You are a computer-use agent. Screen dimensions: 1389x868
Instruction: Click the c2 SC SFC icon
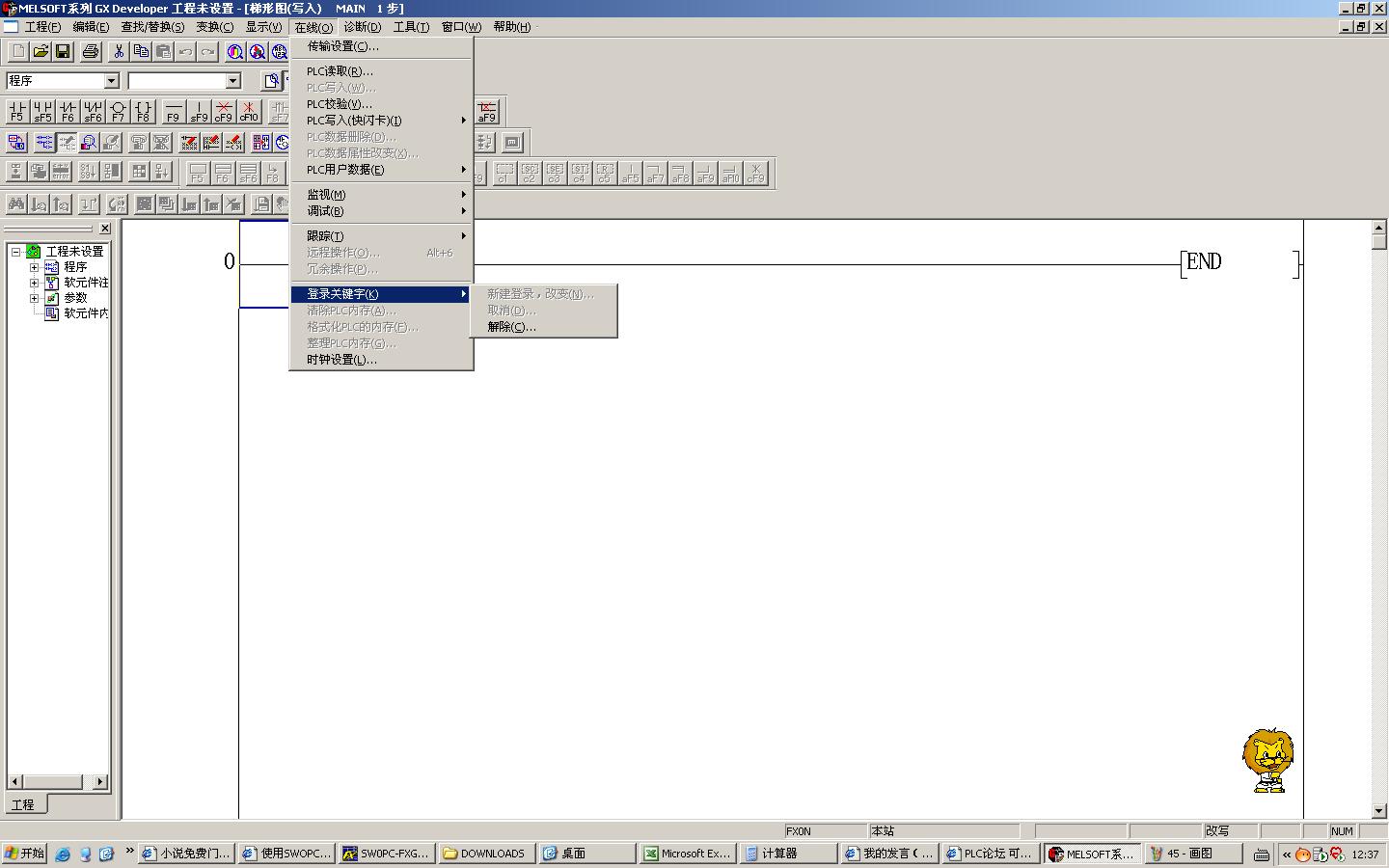coord(529,173)
